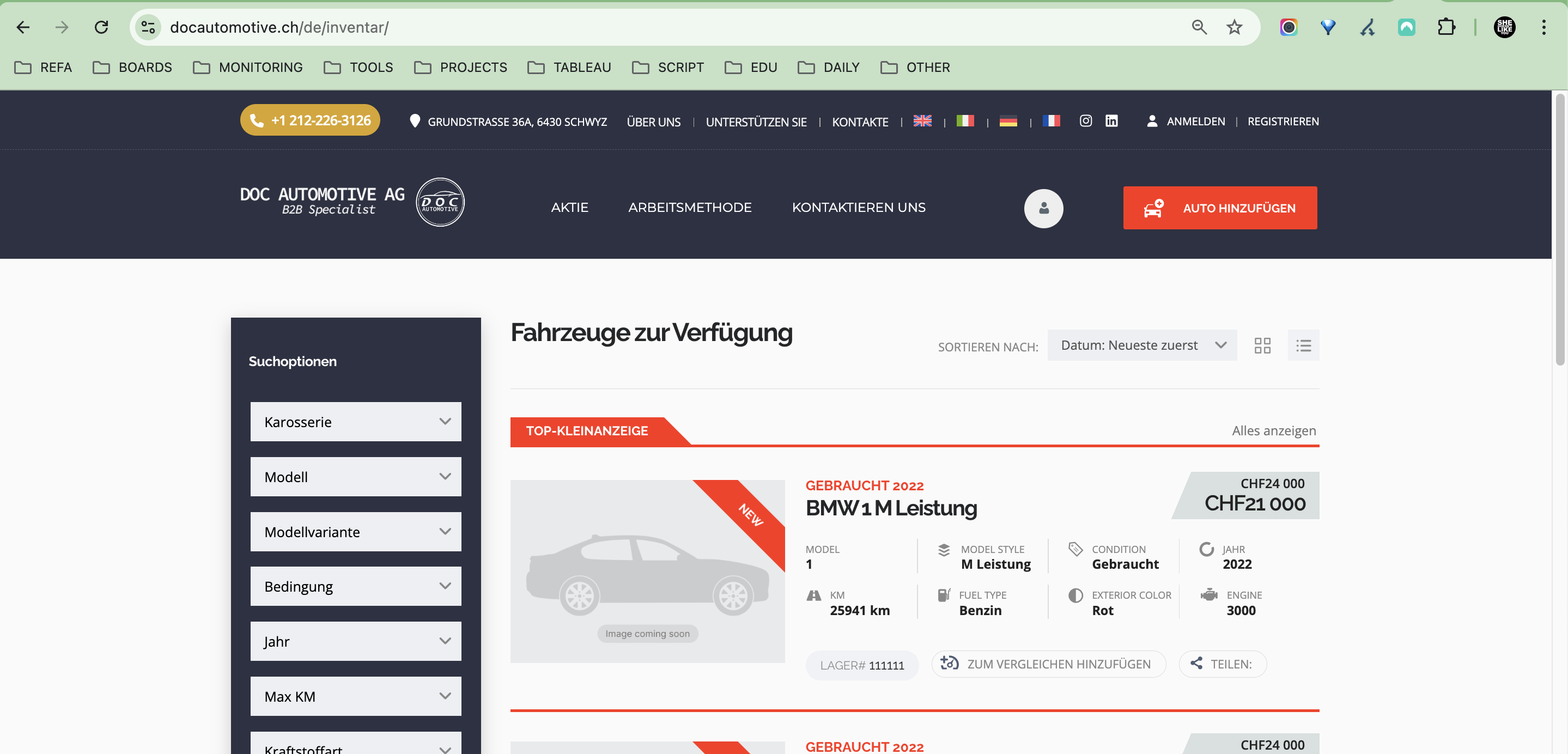Open the round multicolor lens extension
Image resolution: width=1568 pixels, height=754 pixels.
coord(1289,27)
